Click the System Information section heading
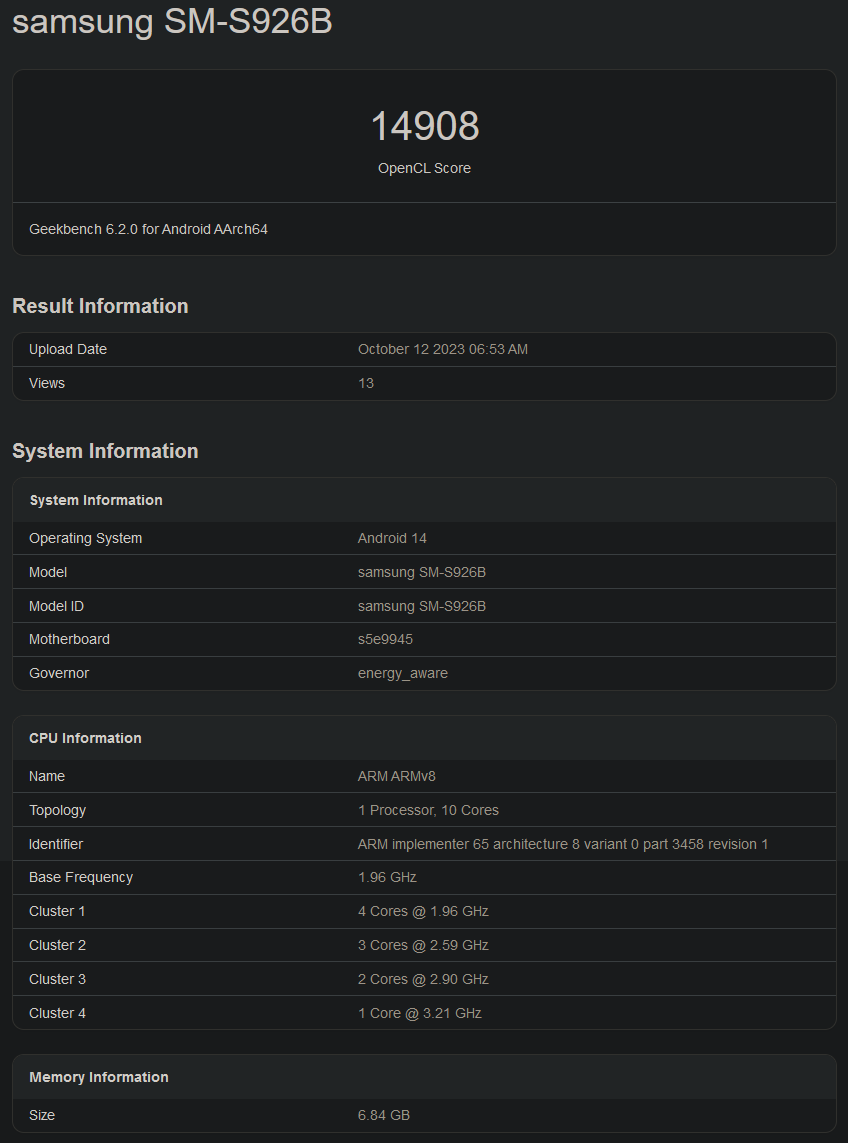The height and width of the screenshot is (1143, 848). point(105,451)
